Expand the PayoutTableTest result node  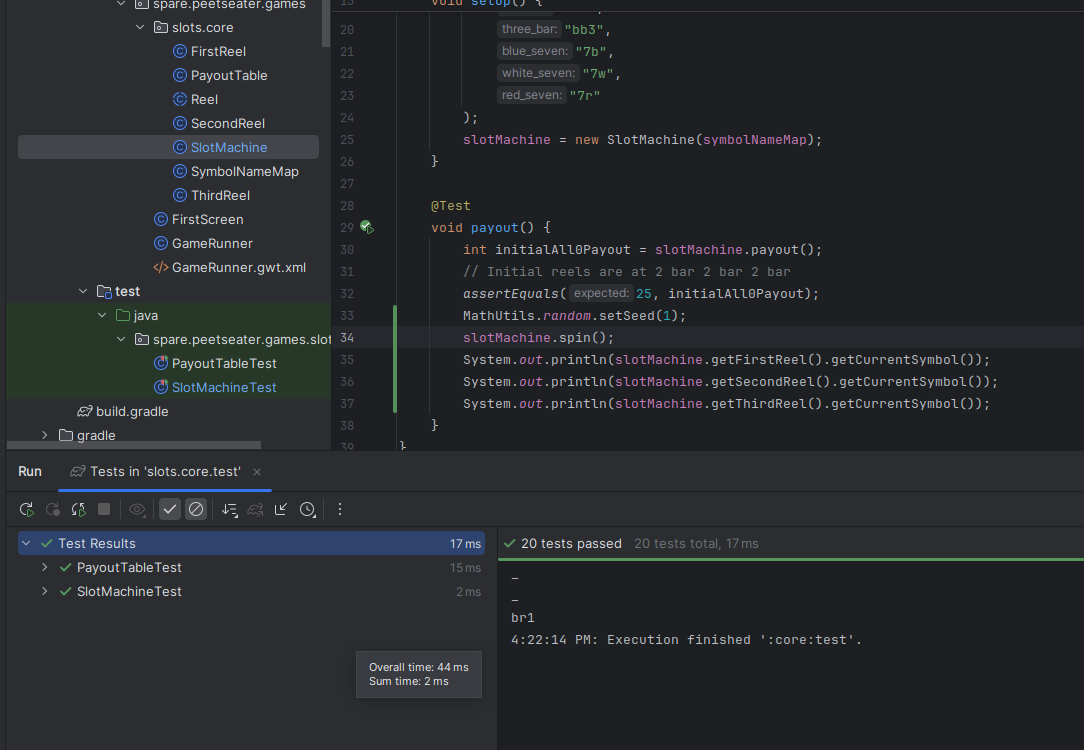coord(45,568)
